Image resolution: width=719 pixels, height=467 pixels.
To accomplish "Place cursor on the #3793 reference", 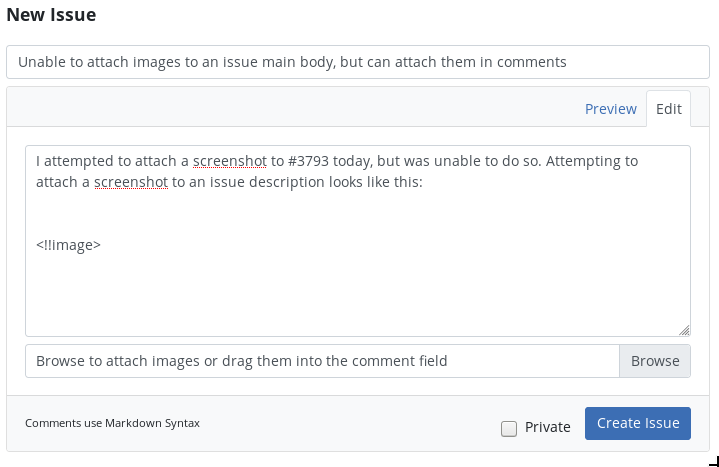I will [x=308, y=161].
